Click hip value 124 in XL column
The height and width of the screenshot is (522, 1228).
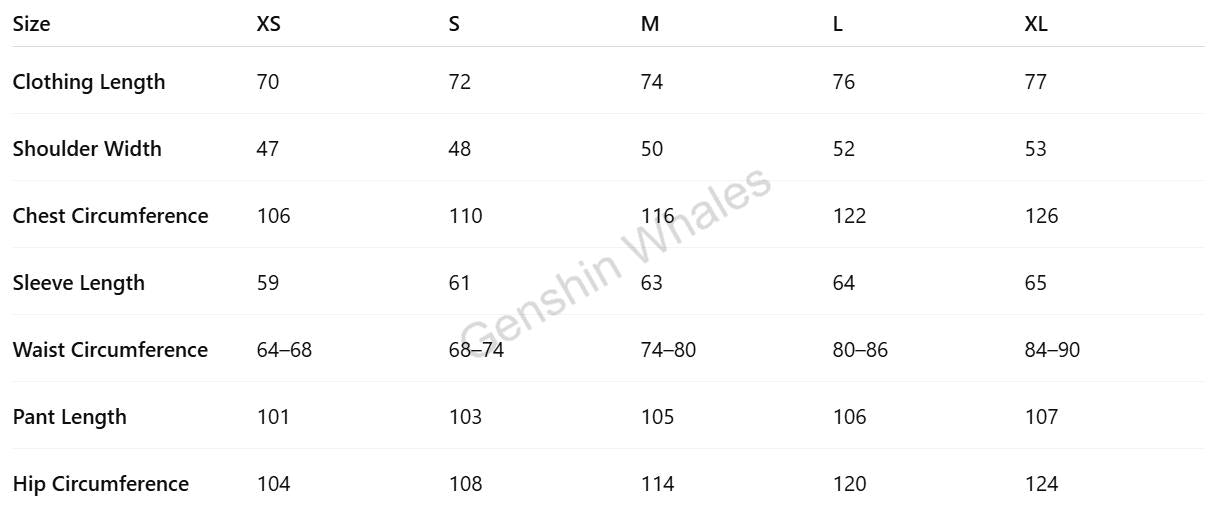click(1041, 484)
